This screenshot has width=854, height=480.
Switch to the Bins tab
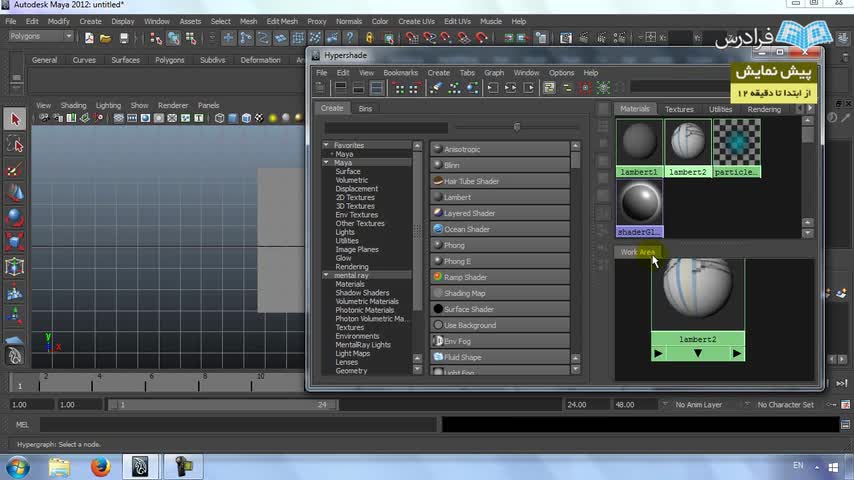pyautogui.click(x=365, y=108)
